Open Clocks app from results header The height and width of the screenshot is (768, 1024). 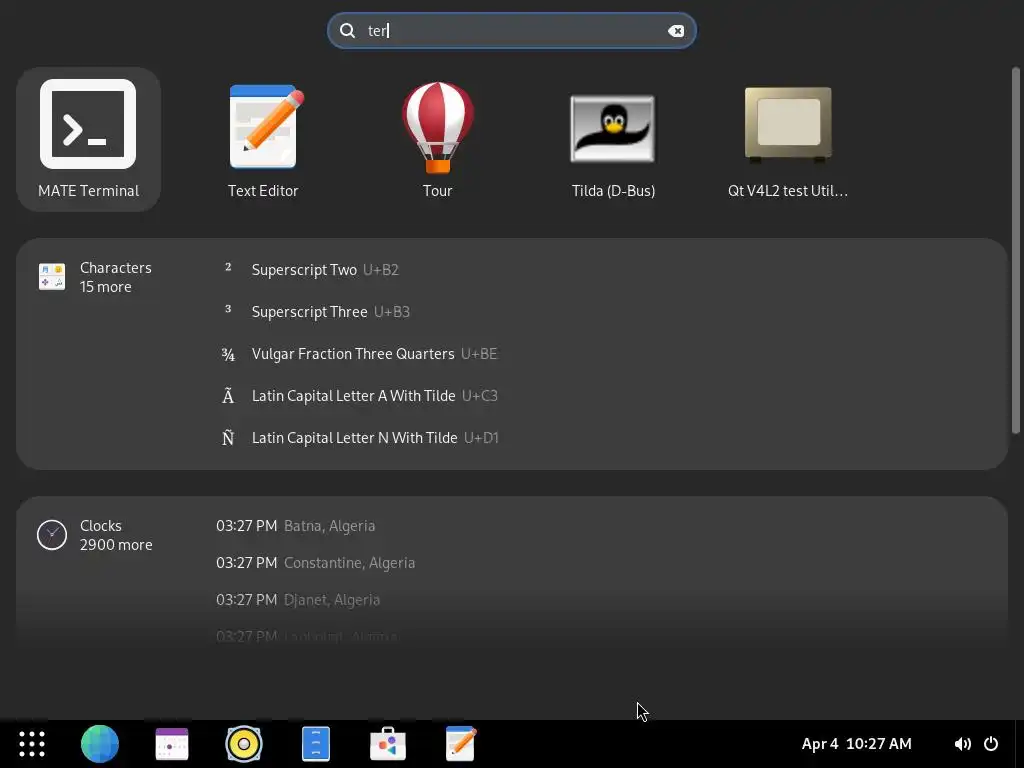101,526
